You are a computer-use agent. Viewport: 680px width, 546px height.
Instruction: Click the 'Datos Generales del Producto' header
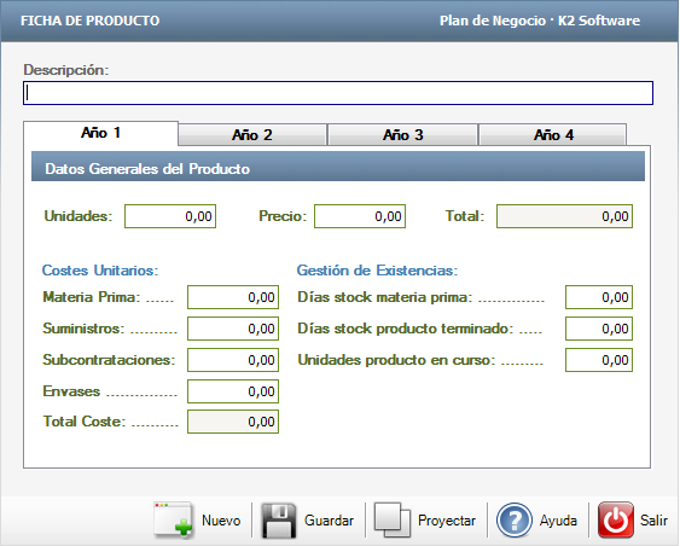click(338, 167)
